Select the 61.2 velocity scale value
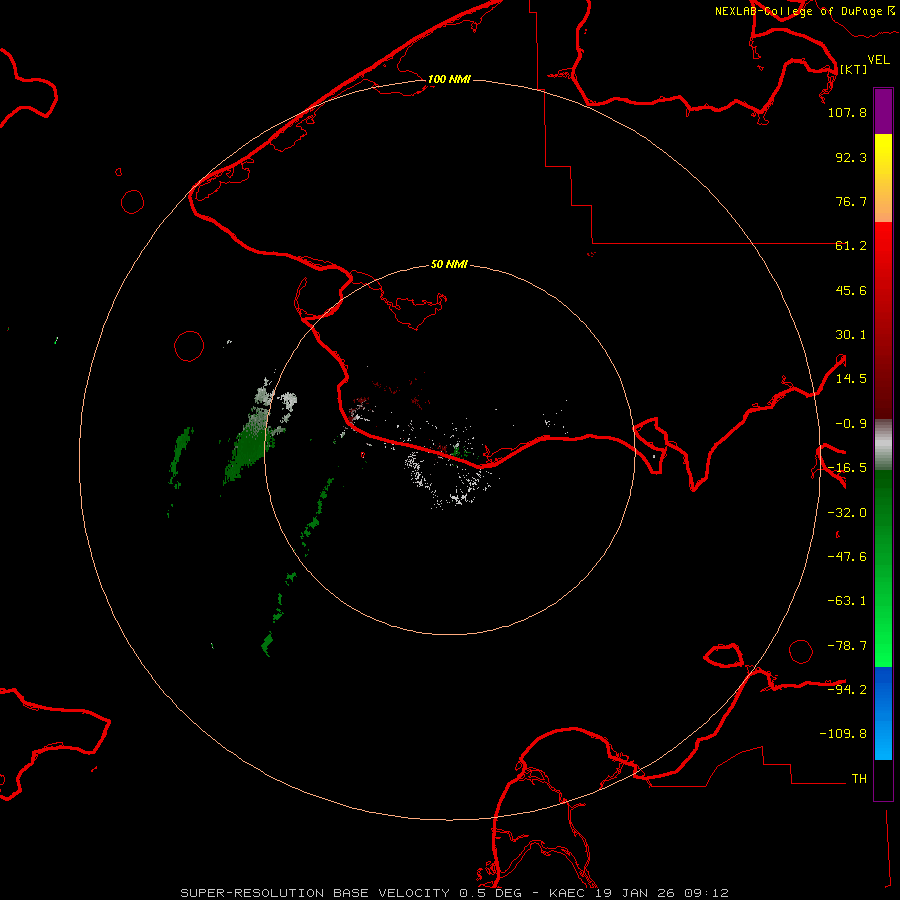 [x=851, y=246]
